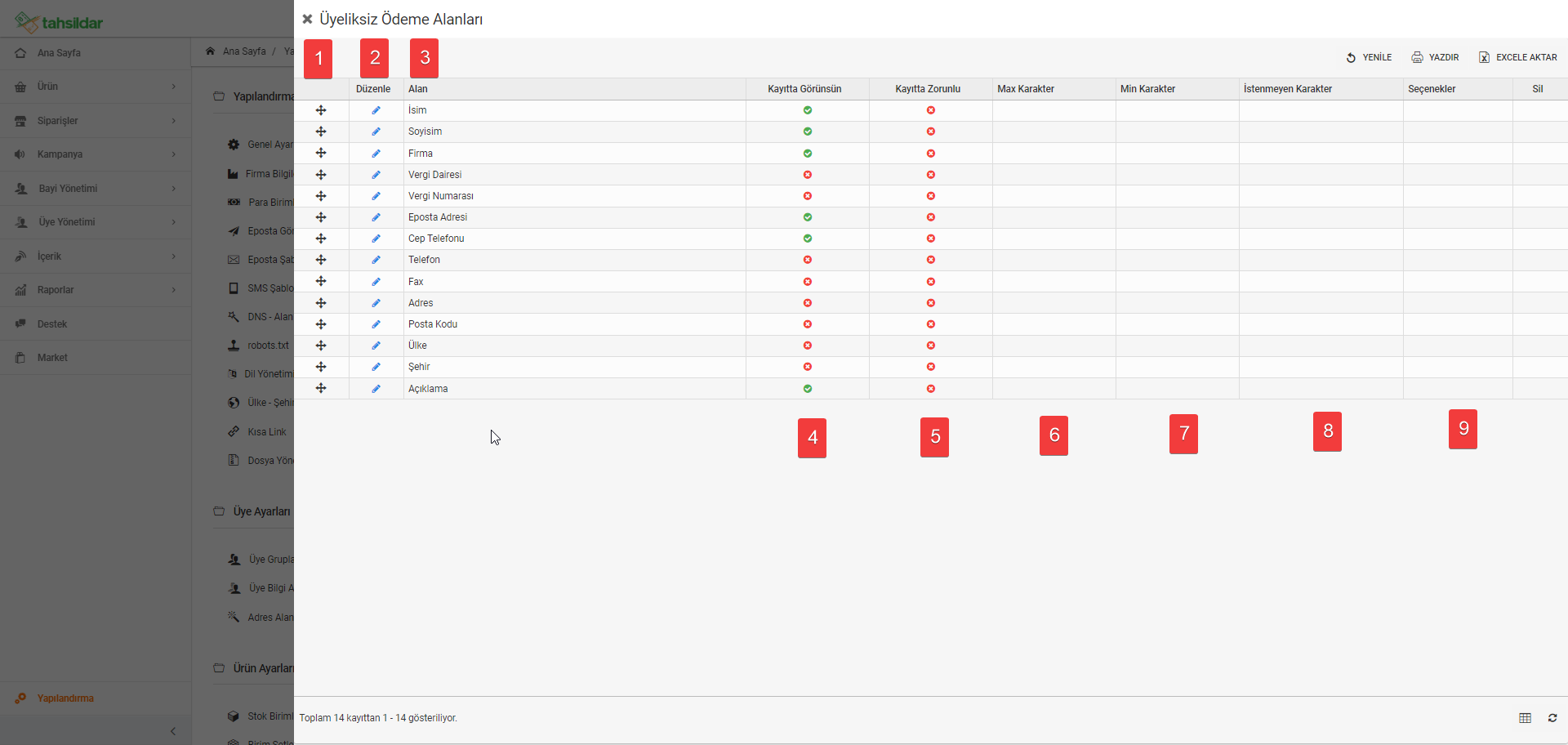
Task: Click the move handle of Soyisim row
Action: 321,132
